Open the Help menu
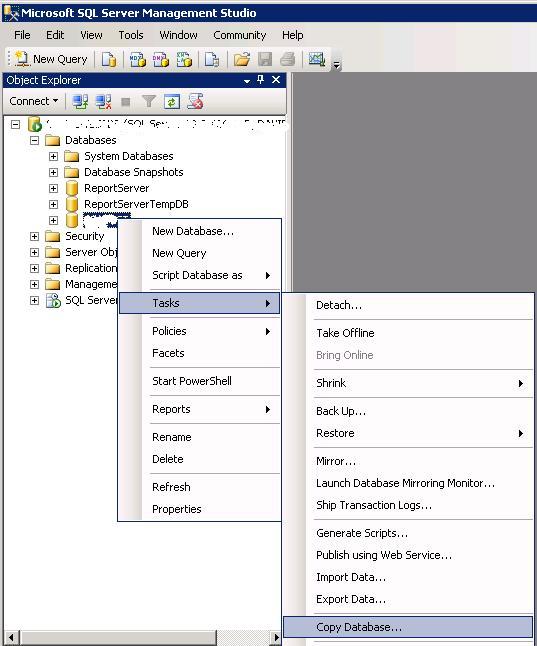This screenshot has height=646, width=537. tap(293, 35)
